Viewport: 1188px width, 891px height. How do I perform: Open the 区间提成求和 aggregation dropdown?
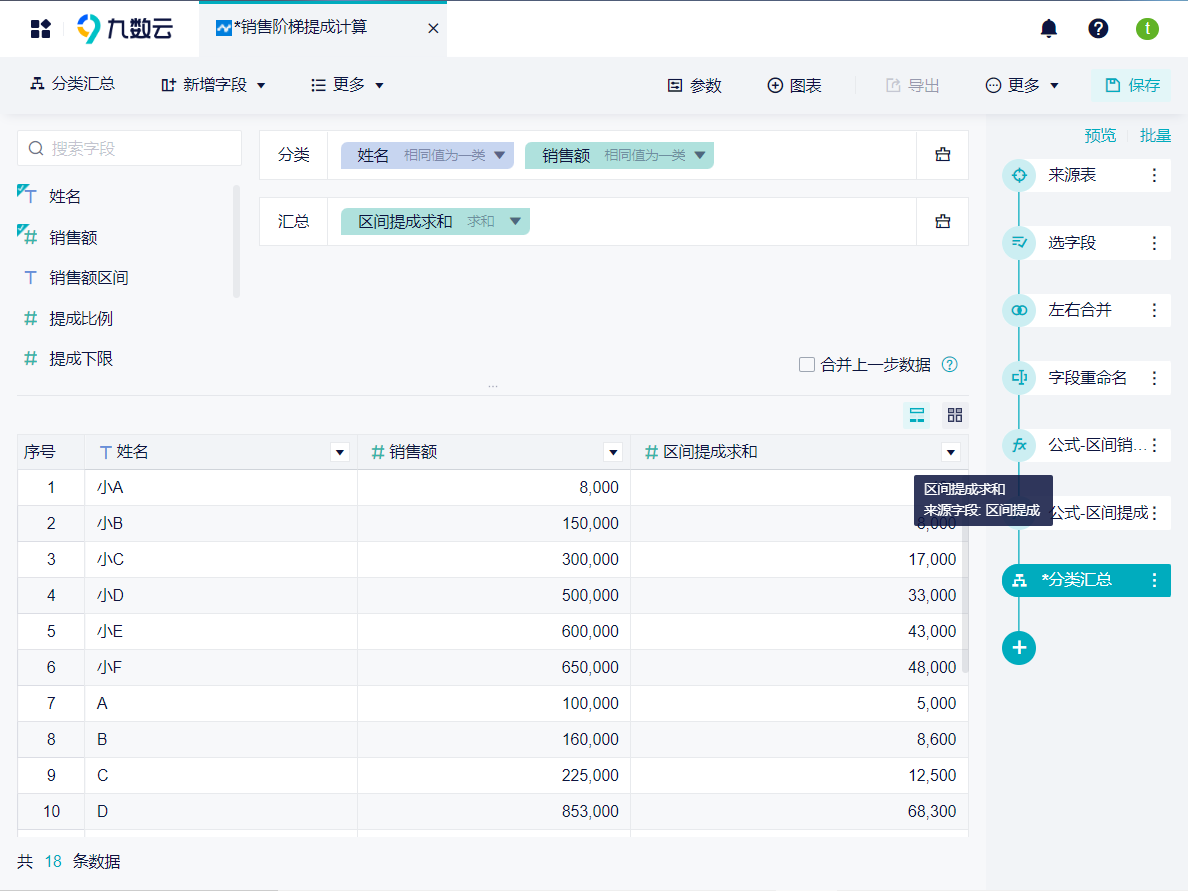515,221
